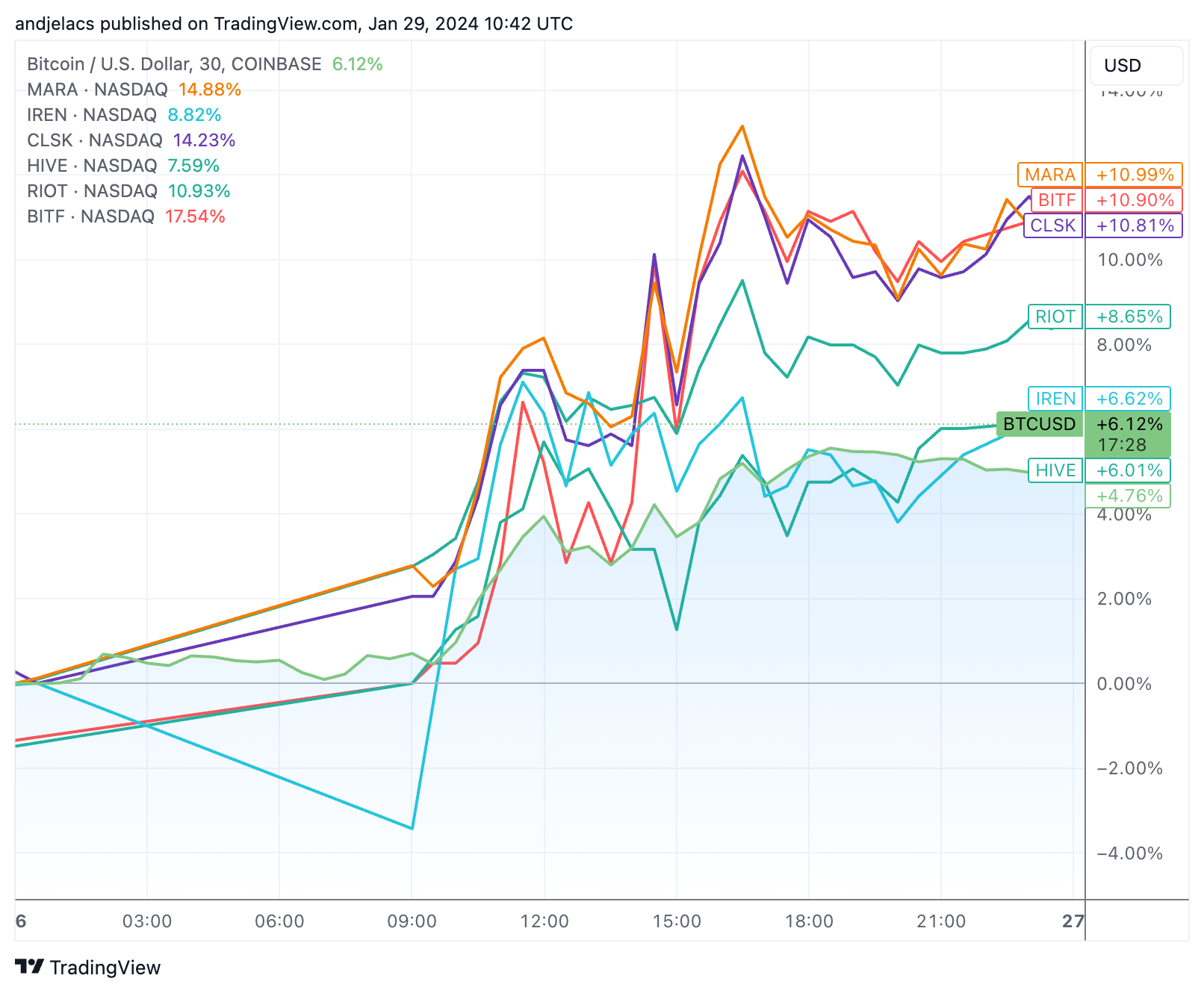1204x993 pixels.
Task: Click the 15:00 time axis label
Action: coord(677,921)
